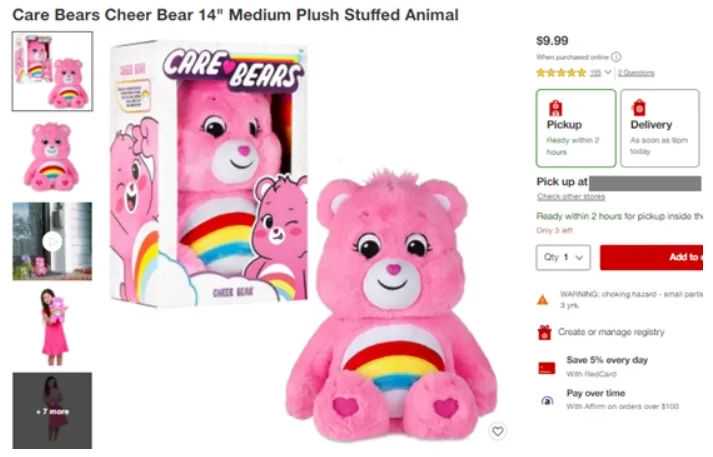Open the Qty 1 quantity dropdown
Screen dimensions: 713x457
coord(563,257)
